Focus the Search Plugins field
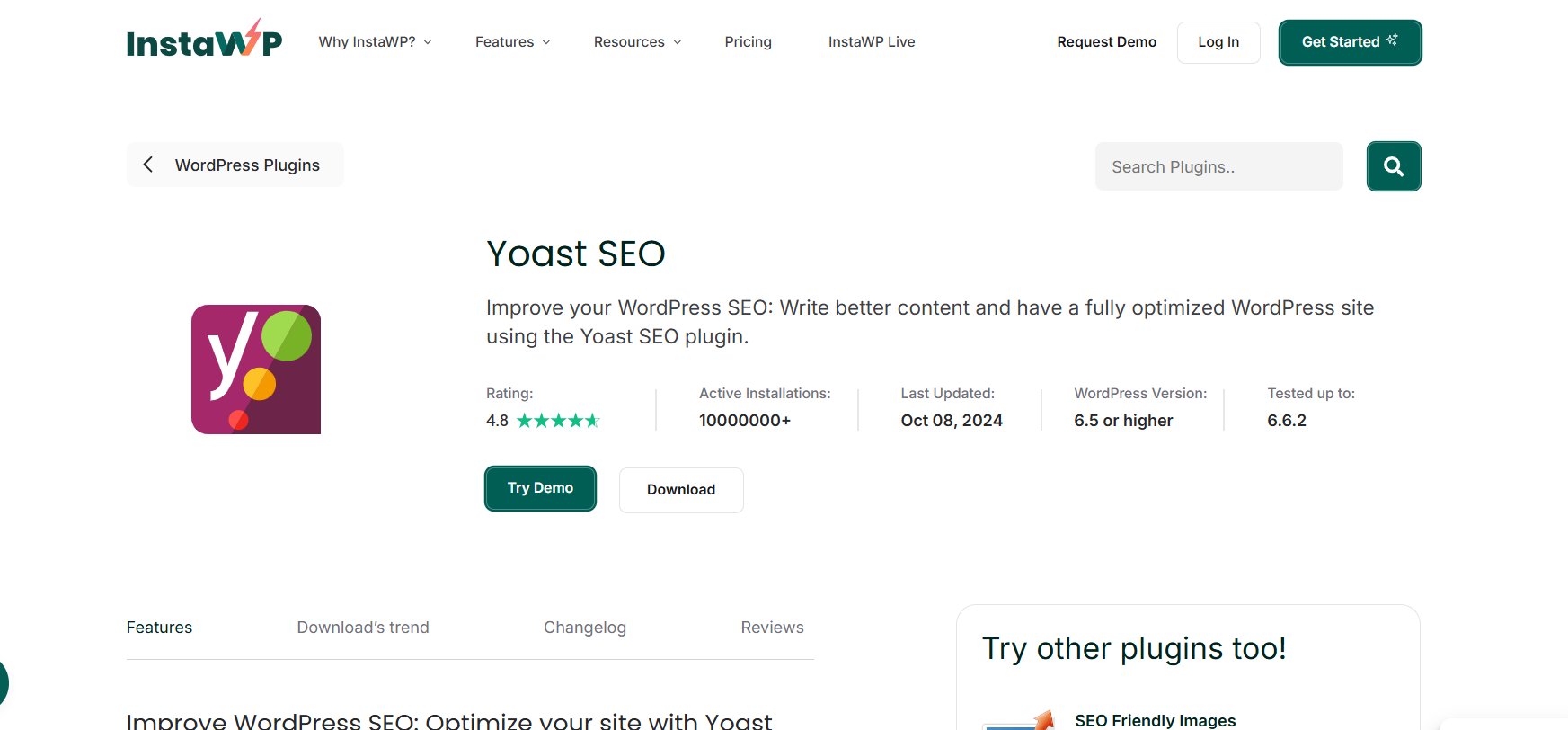The height and width of the screenshot is (730, 1568). (x=1218, y=166)
